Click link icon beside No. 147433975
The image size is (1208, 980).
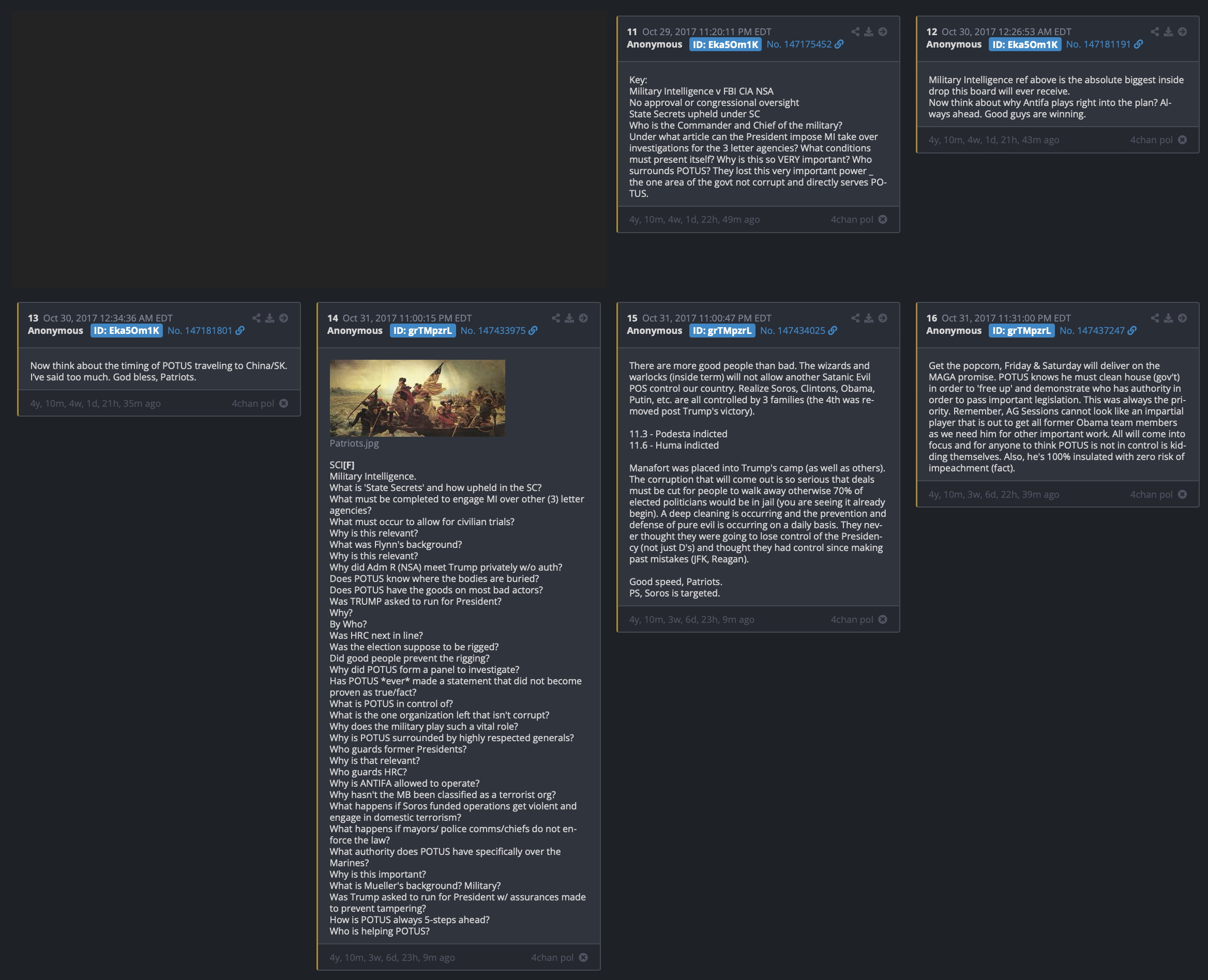(533, 330)
